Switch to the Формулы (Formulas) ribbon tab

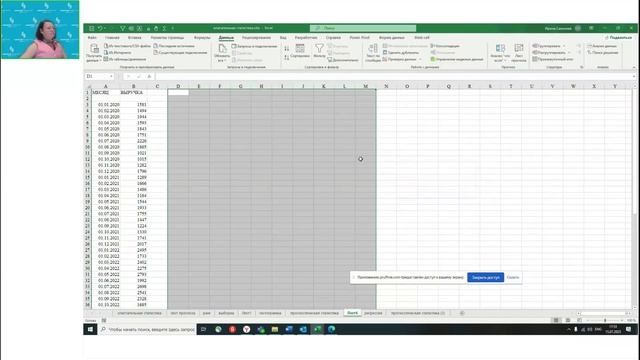tap(202, 38)
